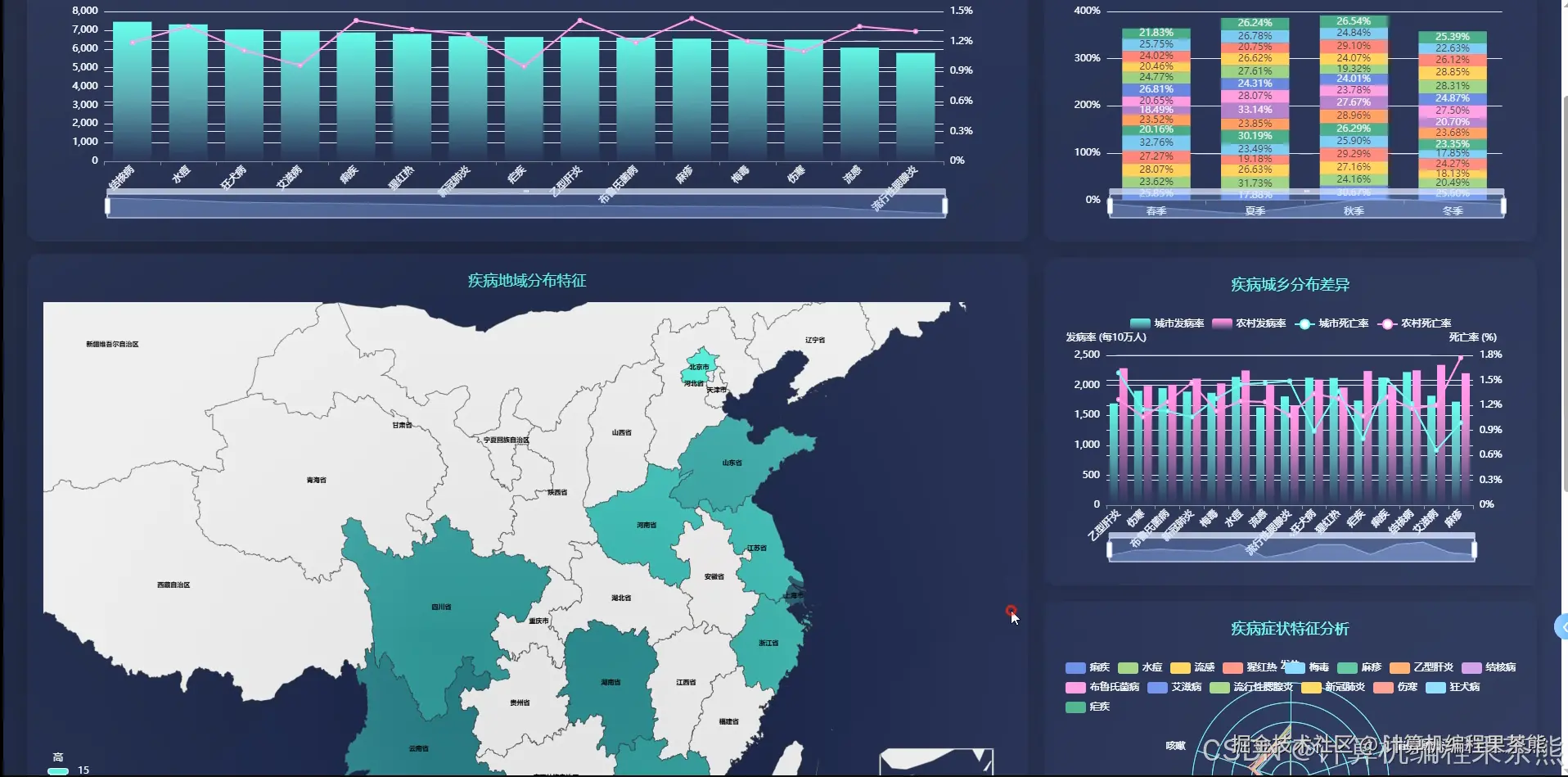Toggle the 城市死亡率 line legend
Image resolution: width=1568 pixels, height=777 pixels.
click(x=1331, y=323)
